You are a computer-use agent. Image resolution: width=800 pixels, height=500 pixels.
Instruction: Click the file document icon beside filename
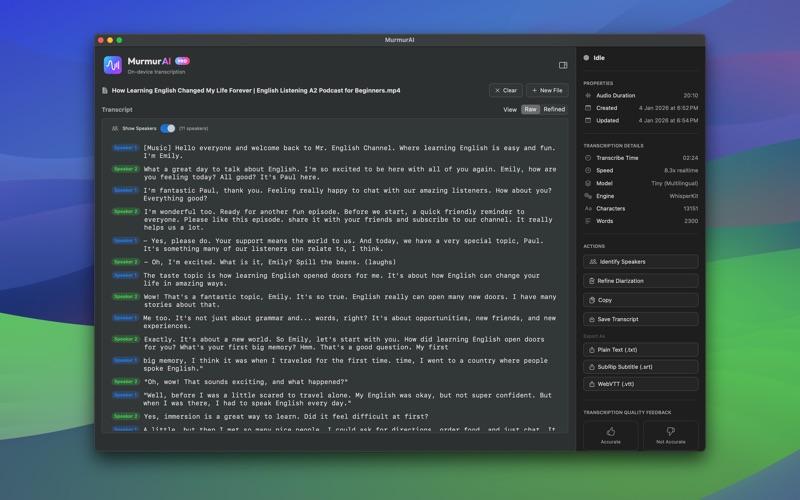click(x=105, y=90)
